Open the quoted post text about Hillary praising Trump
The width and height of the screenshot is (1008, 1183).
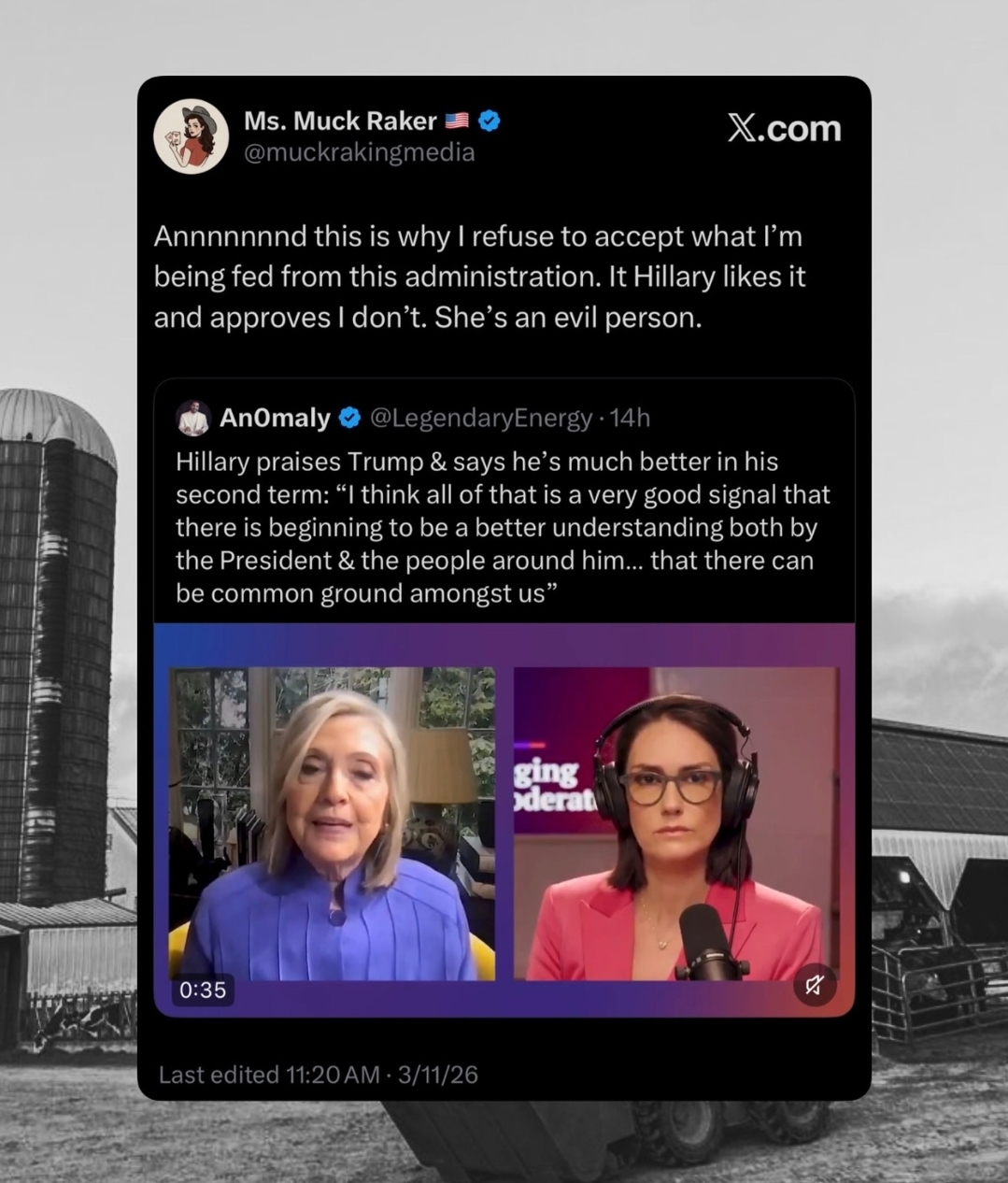point(503,528)
